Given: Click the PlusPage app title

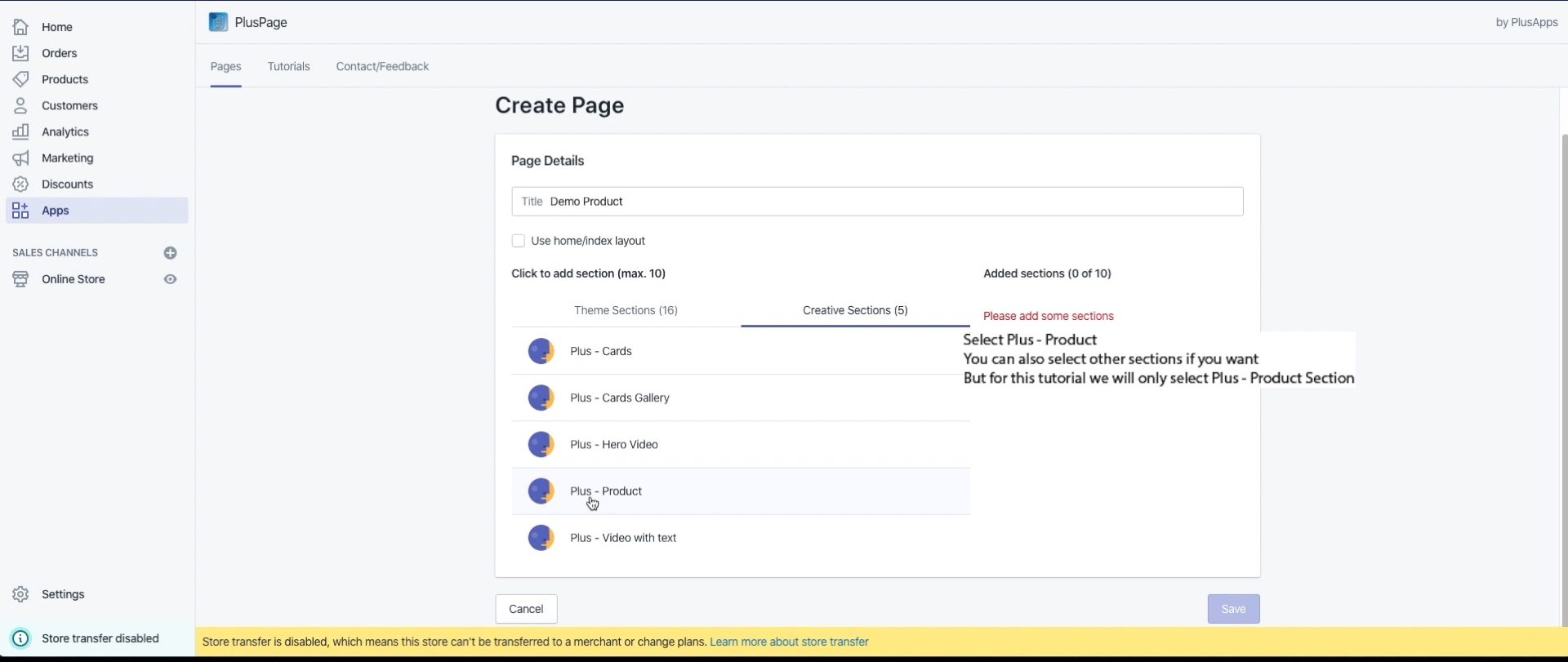Looking at the screenshot, I should [x=261, y=22].
